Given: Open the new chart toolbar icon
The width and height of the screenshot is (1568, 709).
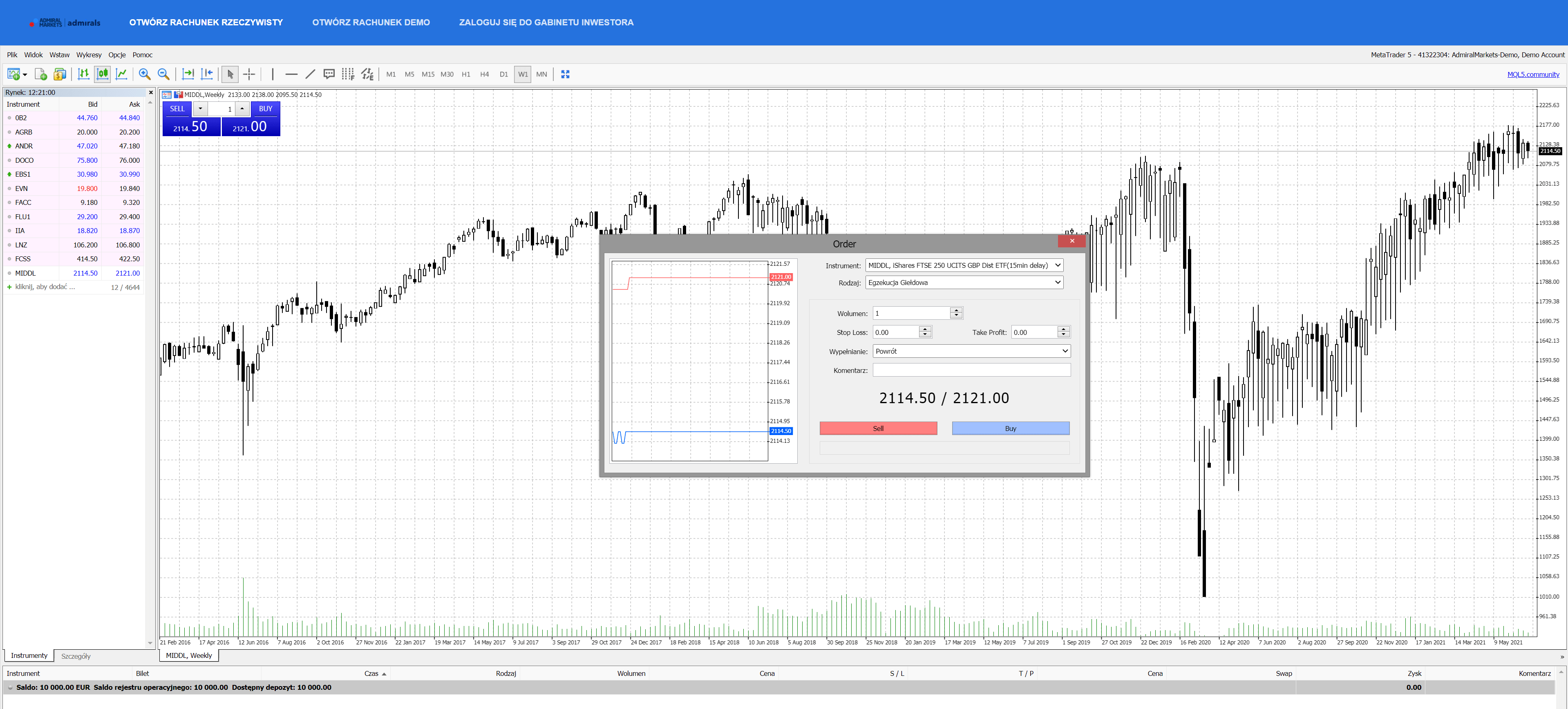Looking at the screenshot, I should click(x=13, y=74).
